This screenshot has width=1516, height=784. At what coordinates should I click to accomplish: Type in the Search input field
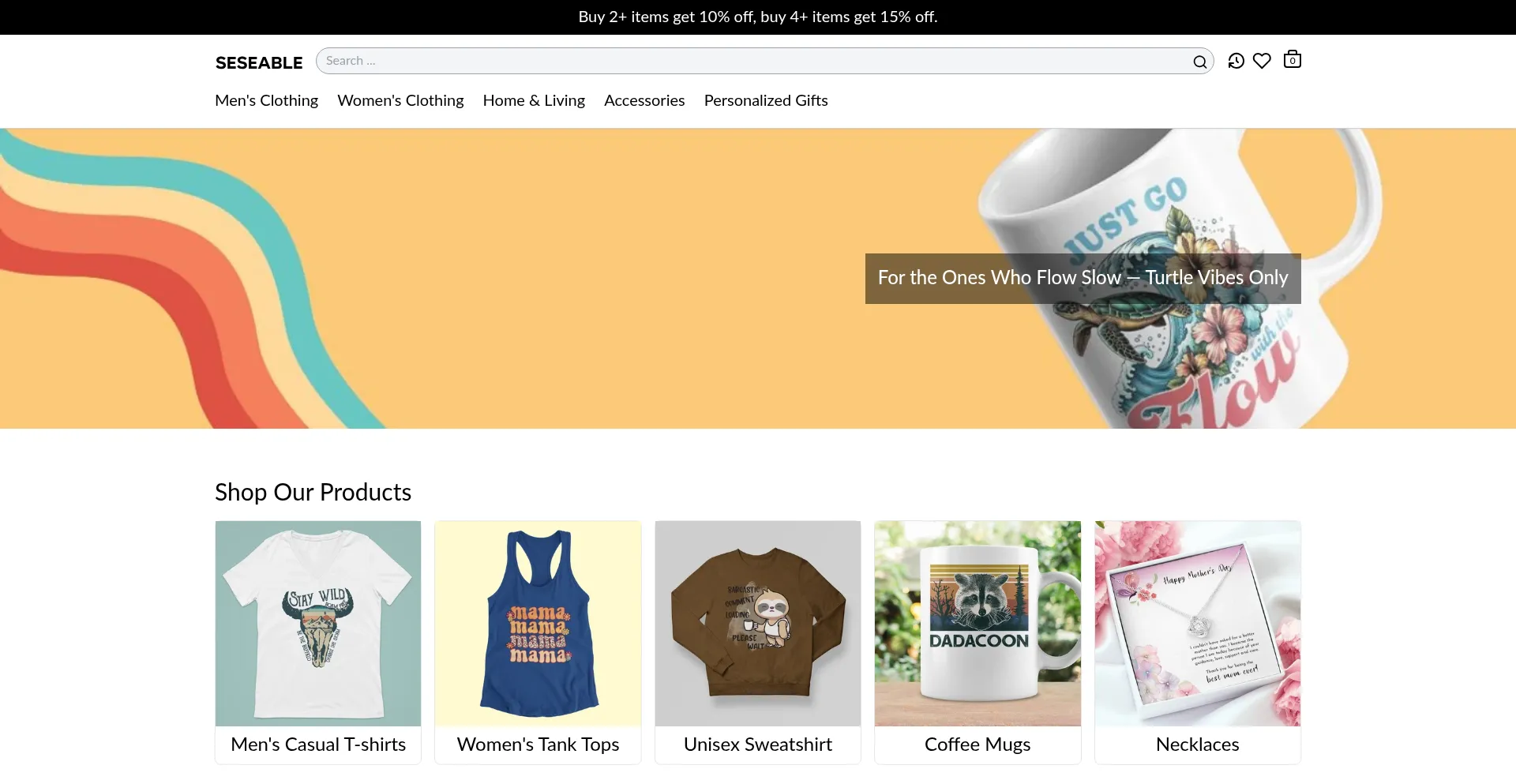click(750, 61)
